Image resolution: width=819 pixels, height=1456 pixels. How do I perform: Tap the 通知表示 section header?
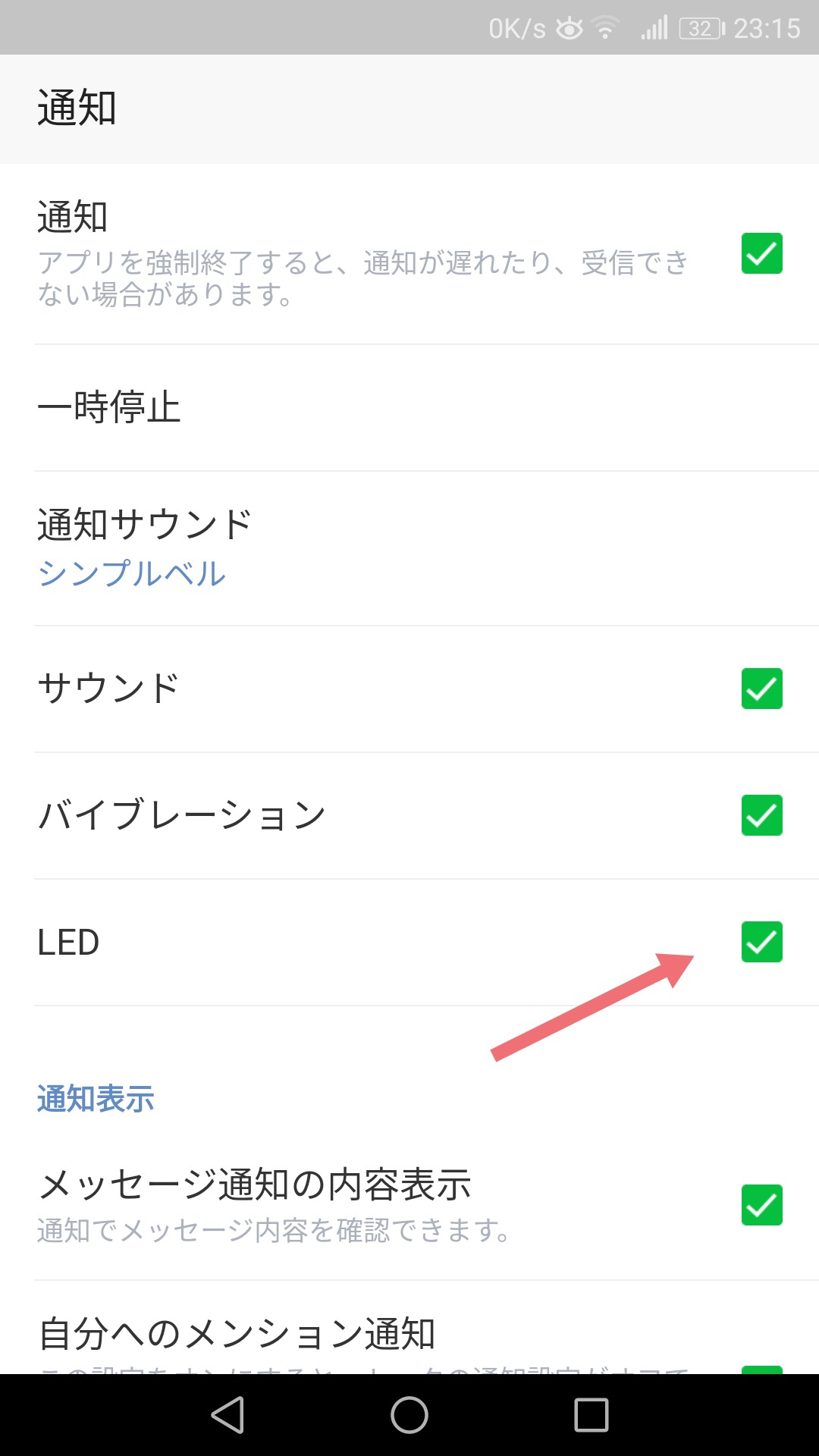[x=96, y=1099]
